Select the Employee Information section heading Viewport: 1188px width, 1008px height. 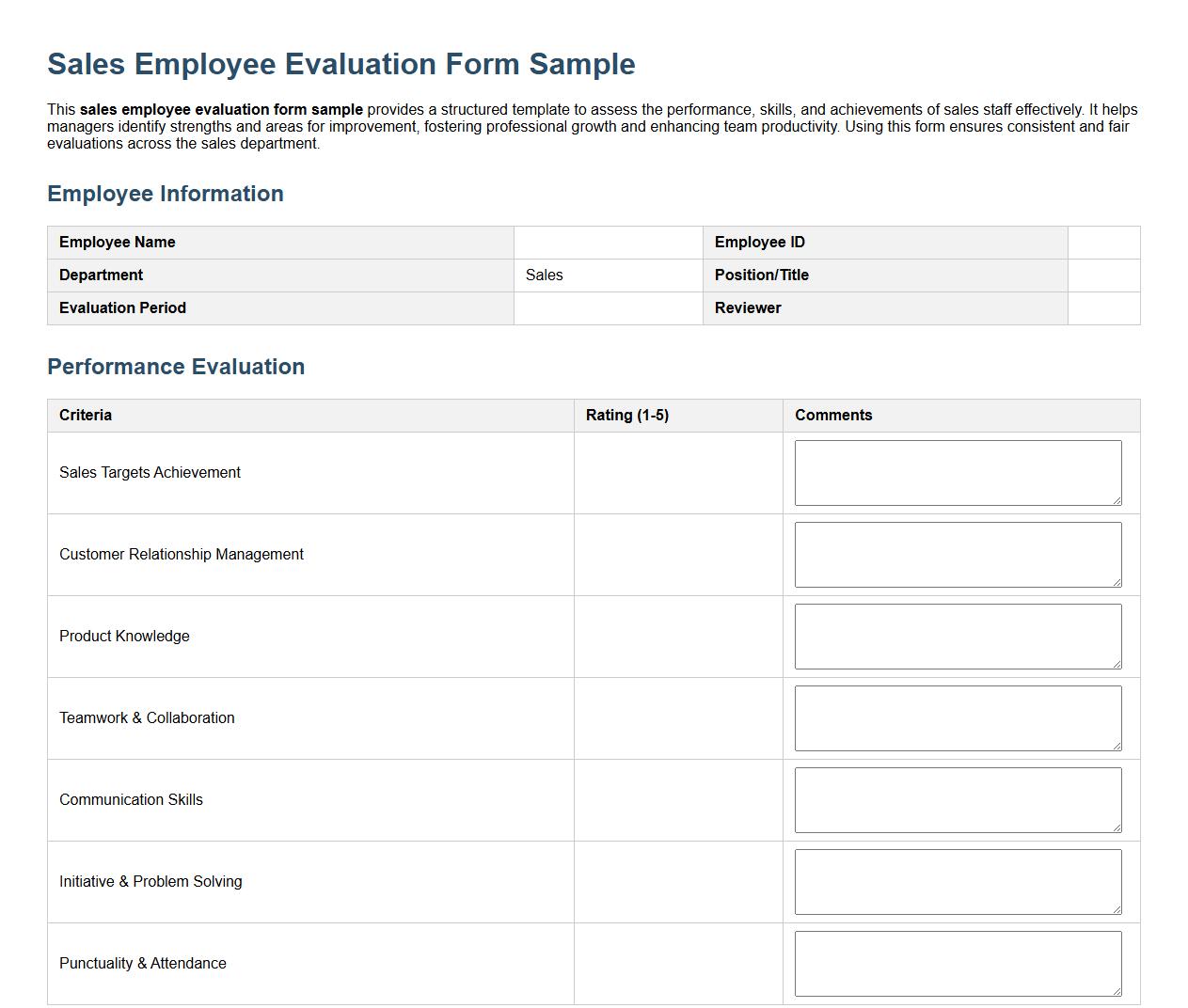tap(166, 194)
